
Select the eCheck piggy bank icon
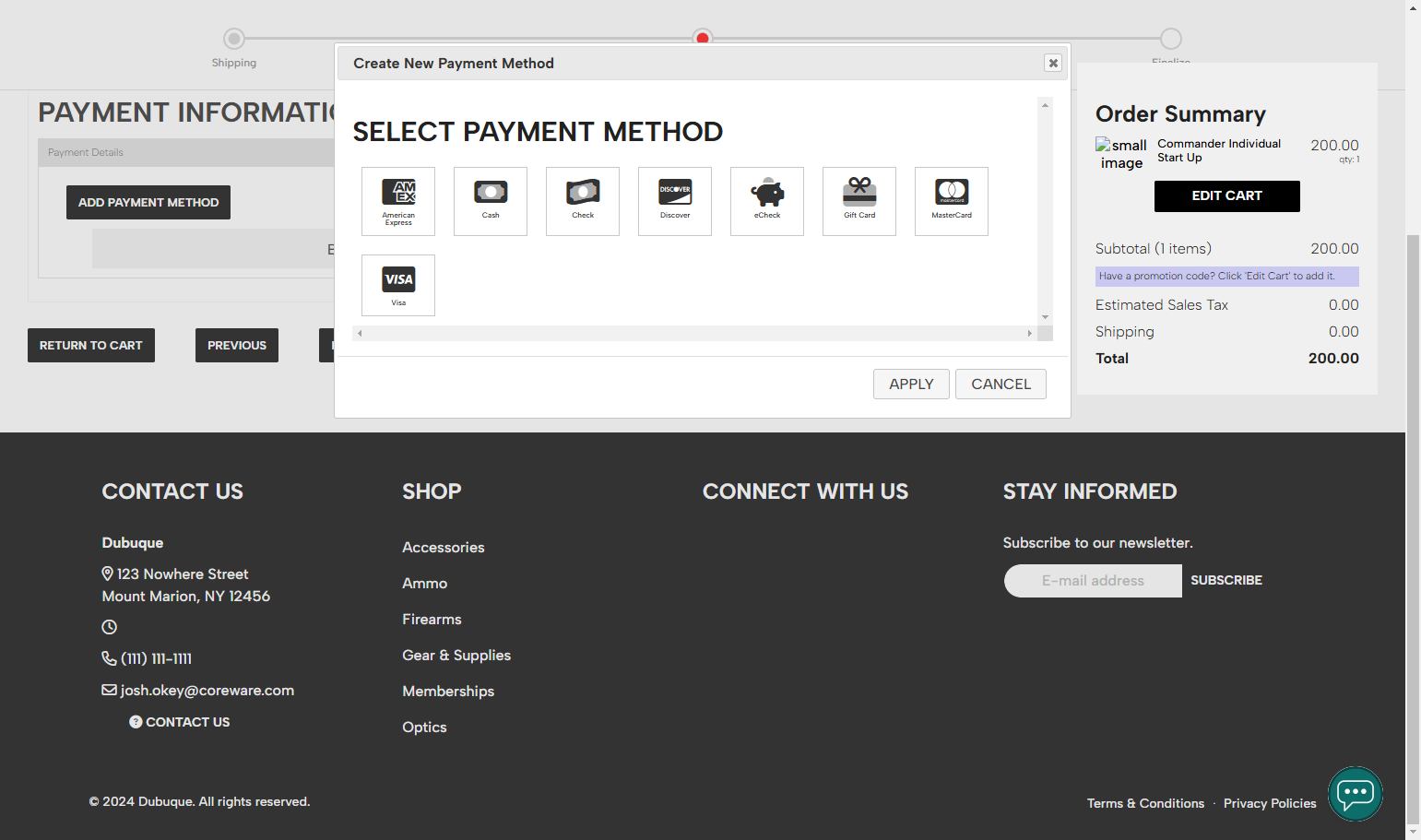pos(767,201)
